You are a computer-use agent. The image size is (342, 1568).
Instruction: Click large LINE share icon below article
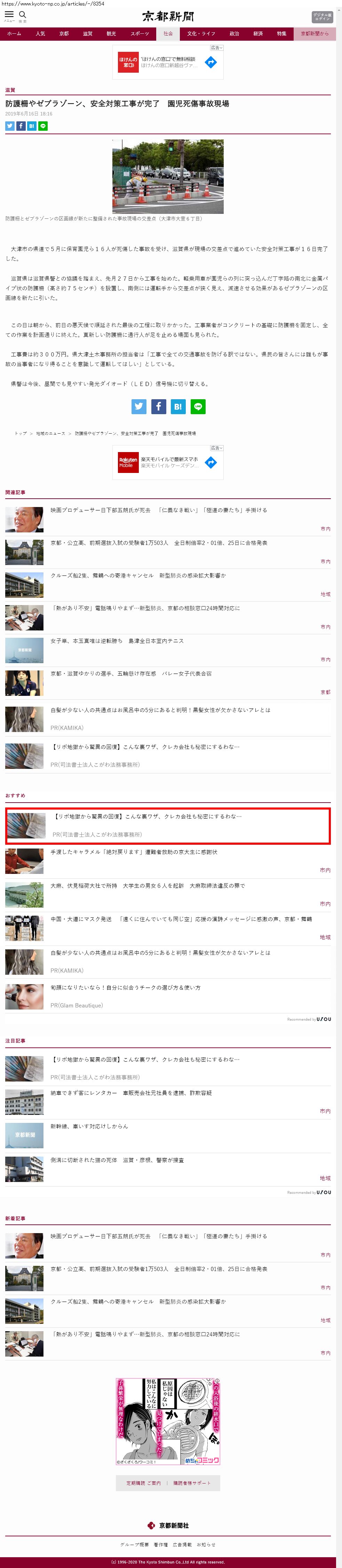198,406
